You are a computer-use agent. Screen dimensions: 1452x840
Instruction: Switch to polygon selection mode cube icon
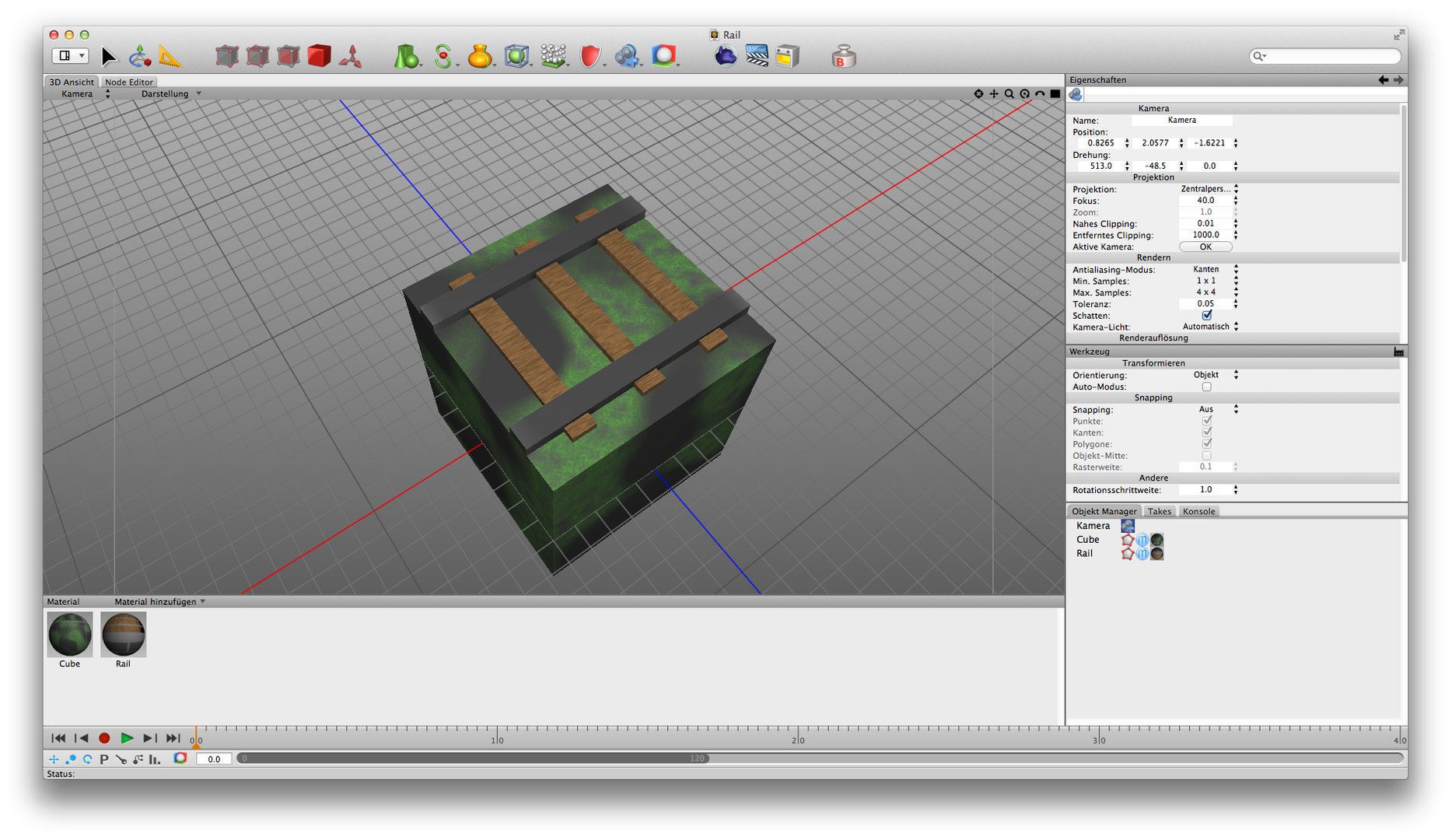pos(289,56)
